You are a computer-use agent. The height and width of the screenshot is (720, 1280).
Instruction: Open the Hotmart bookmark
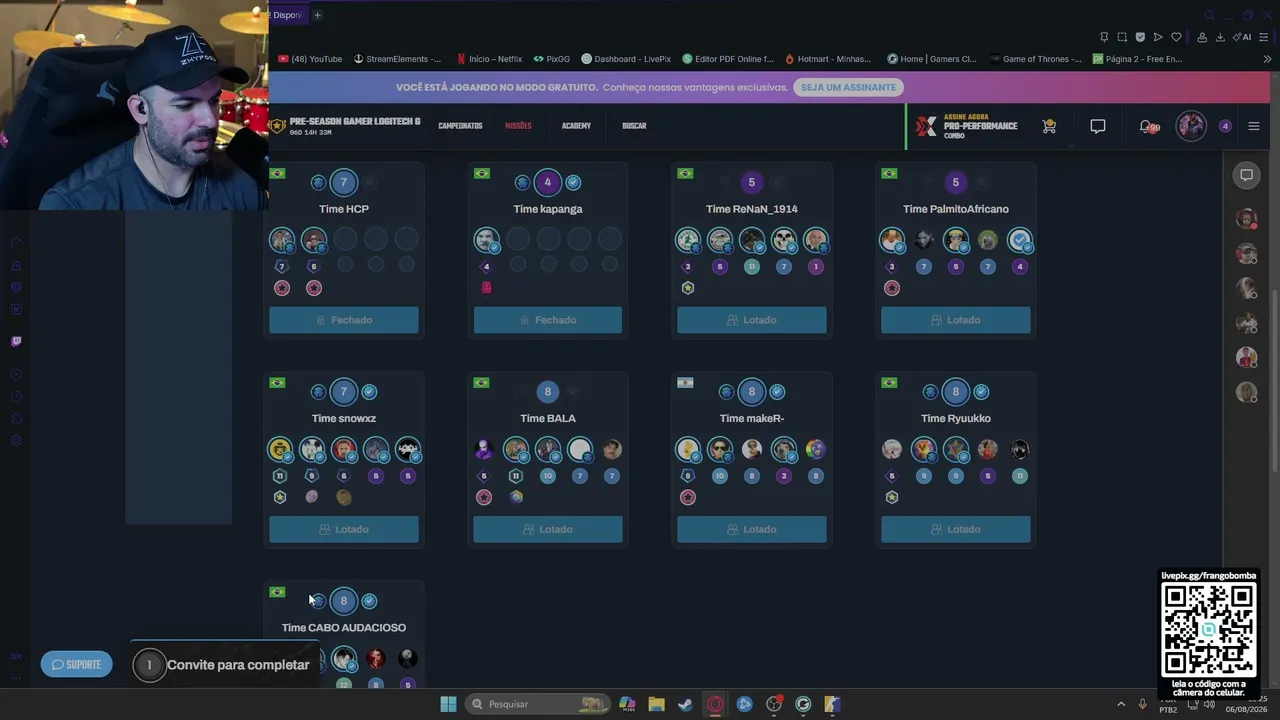click(829, 59)
